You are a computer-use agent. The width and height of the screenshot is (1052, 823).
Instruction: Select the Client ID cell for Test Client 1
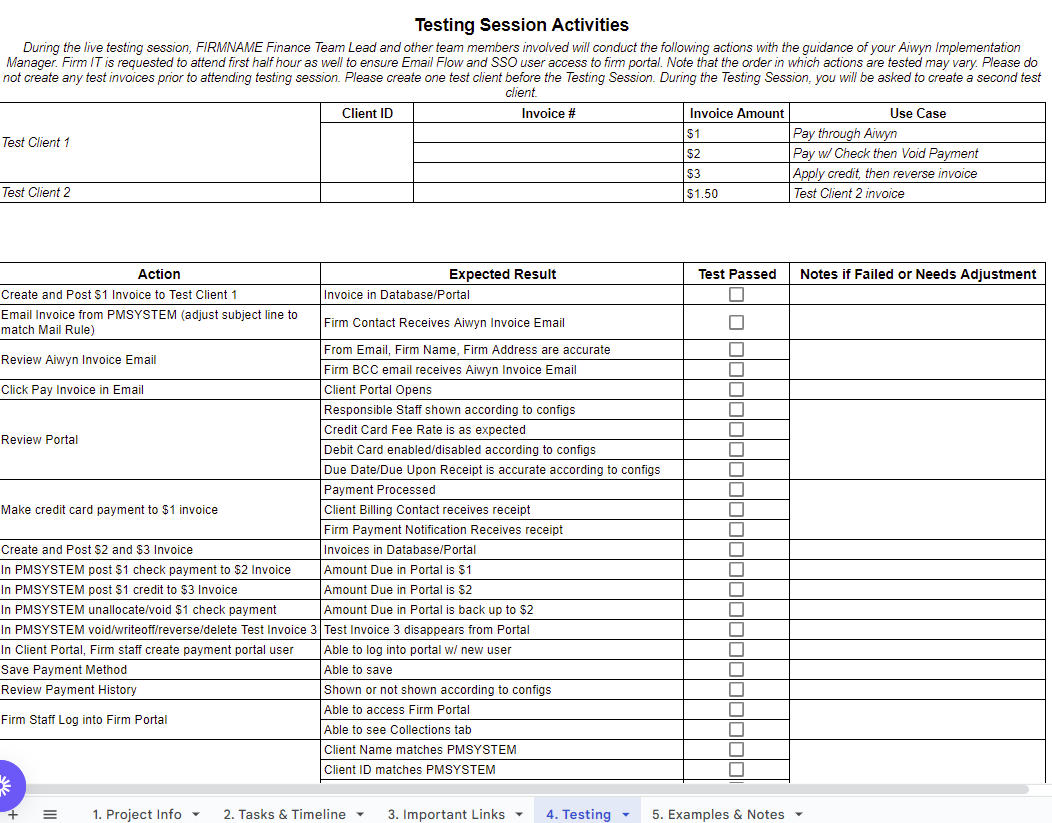367,152
